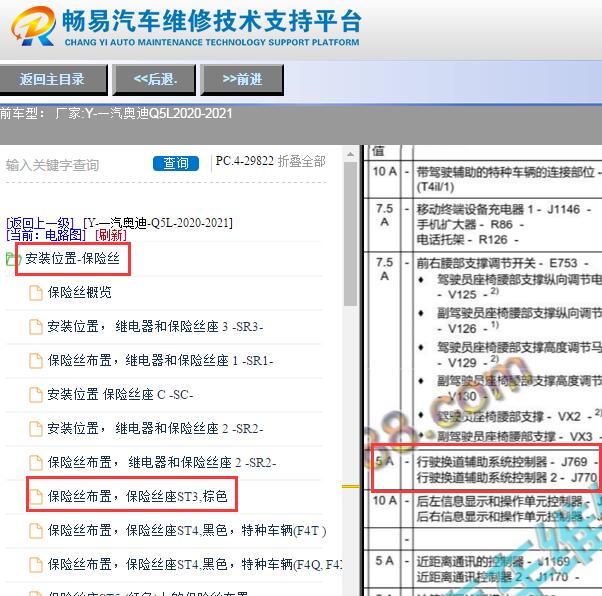Click table text 后右信息显示和操作单元控制器

[x=500, y=516]
